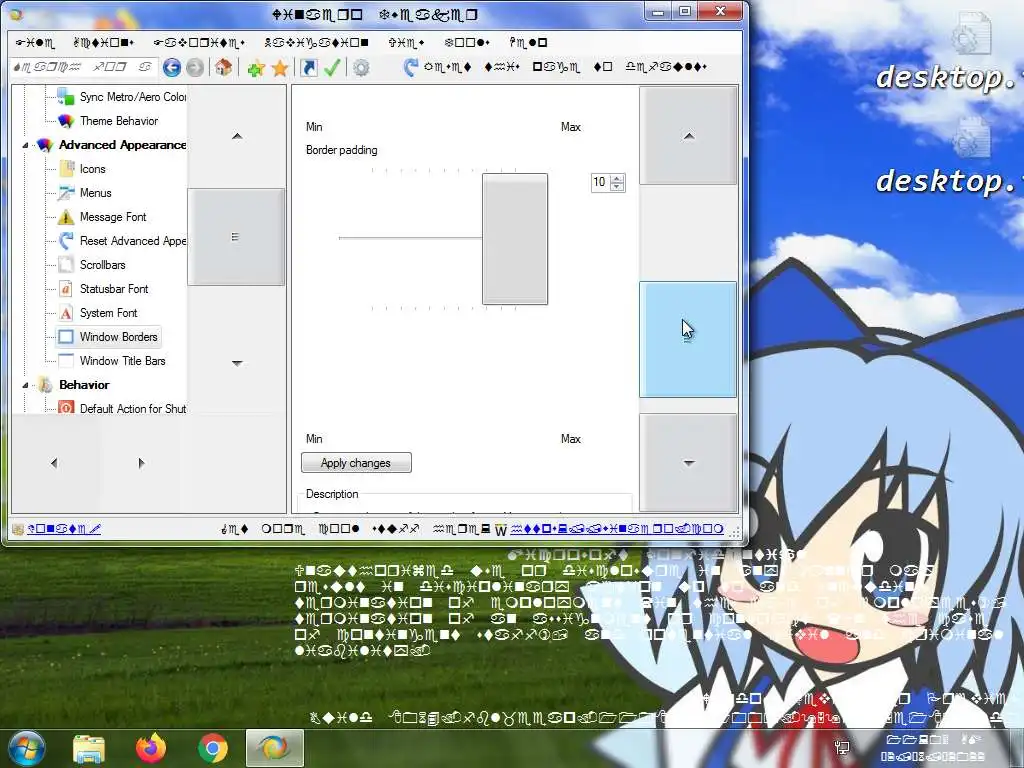Click the settings pane scrollbar up arrow
The image size is (1024, 768).
(x=688, y=136)
